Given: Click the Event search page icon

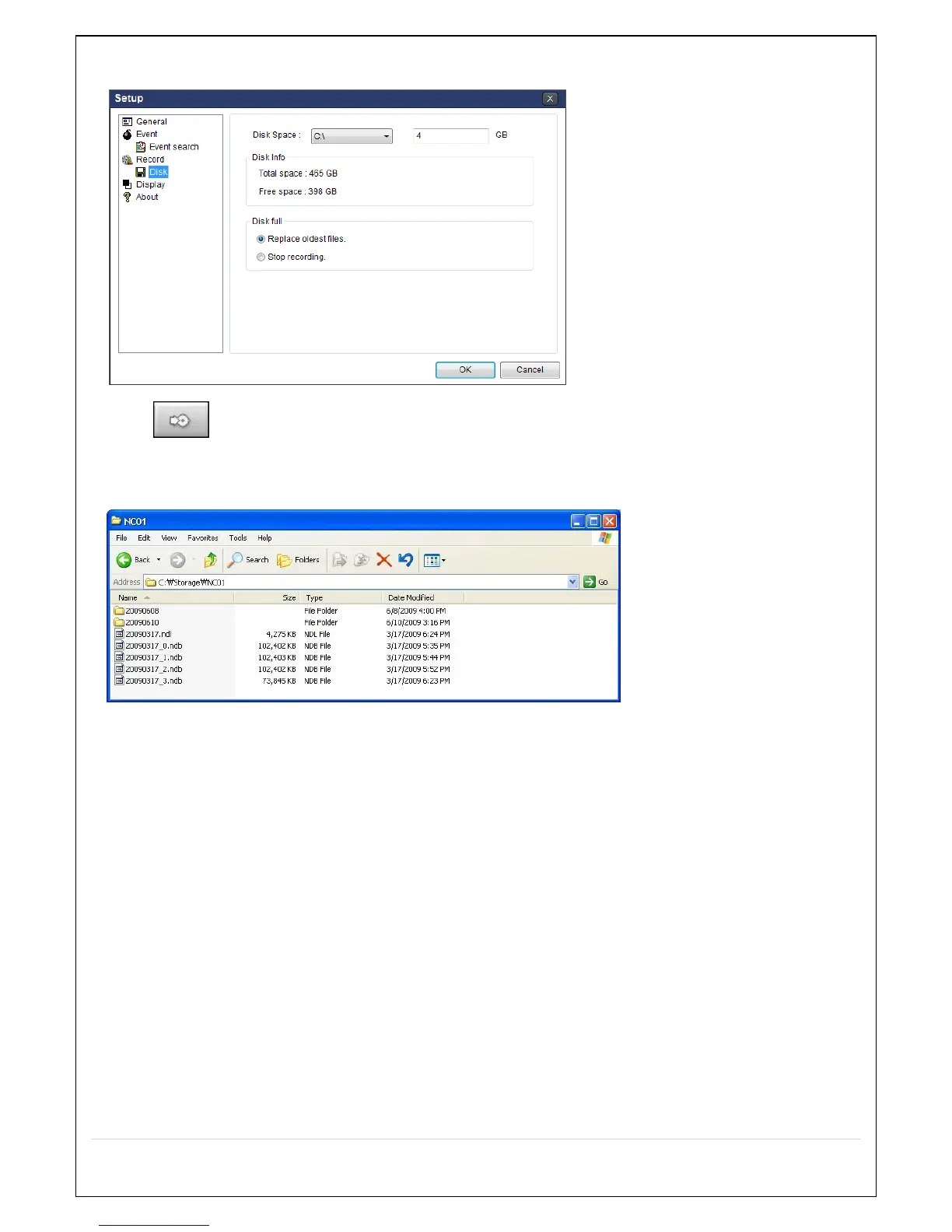Looking at the screenshot, I should click(141, 146).
